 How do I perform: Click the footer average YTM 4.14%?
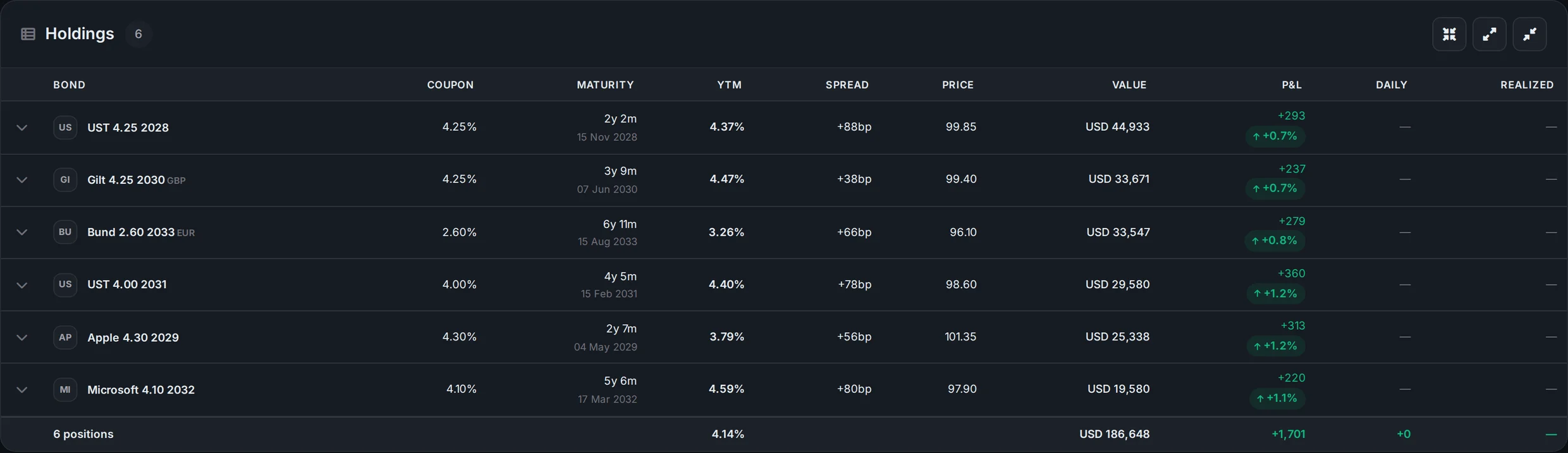click(728, 434)
